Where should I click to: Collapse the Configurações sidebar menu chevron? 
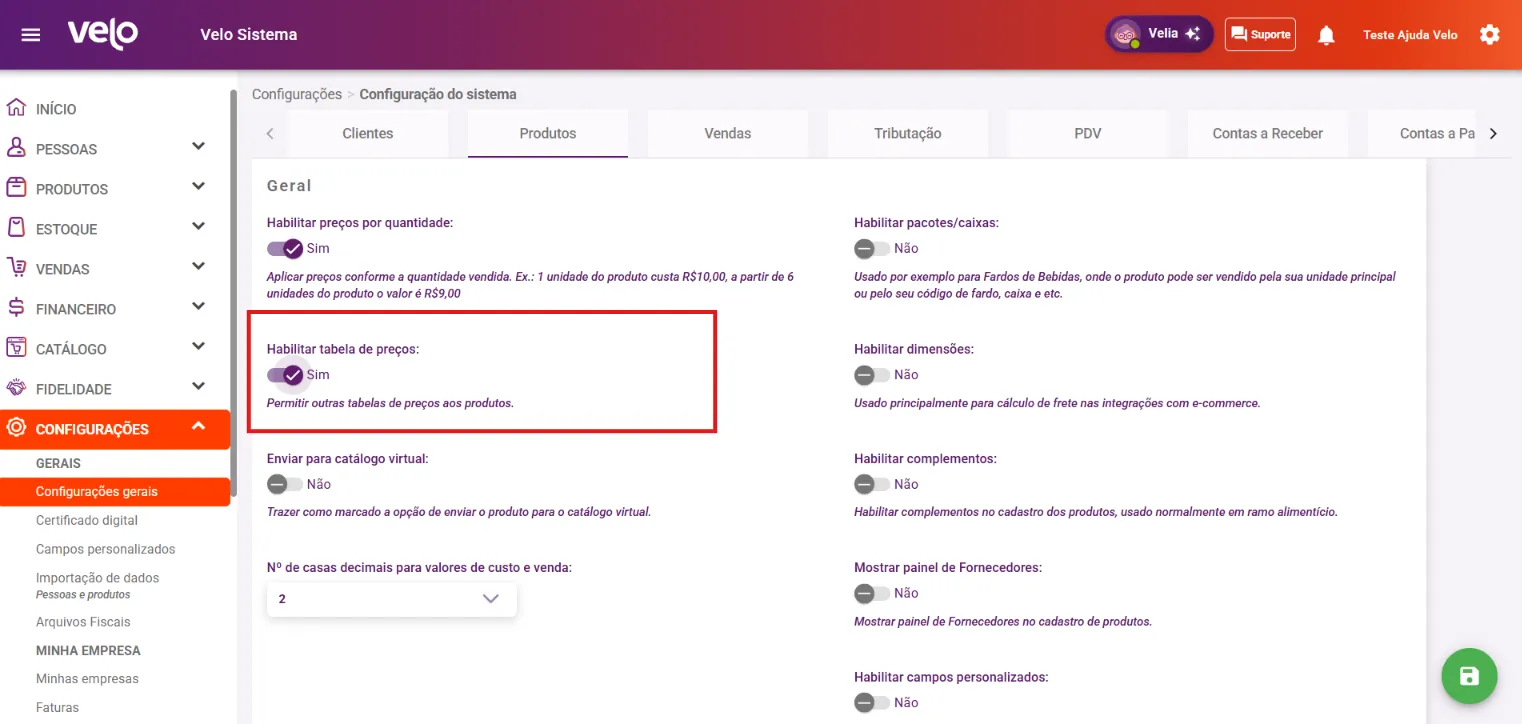click(x=198, y=427)
